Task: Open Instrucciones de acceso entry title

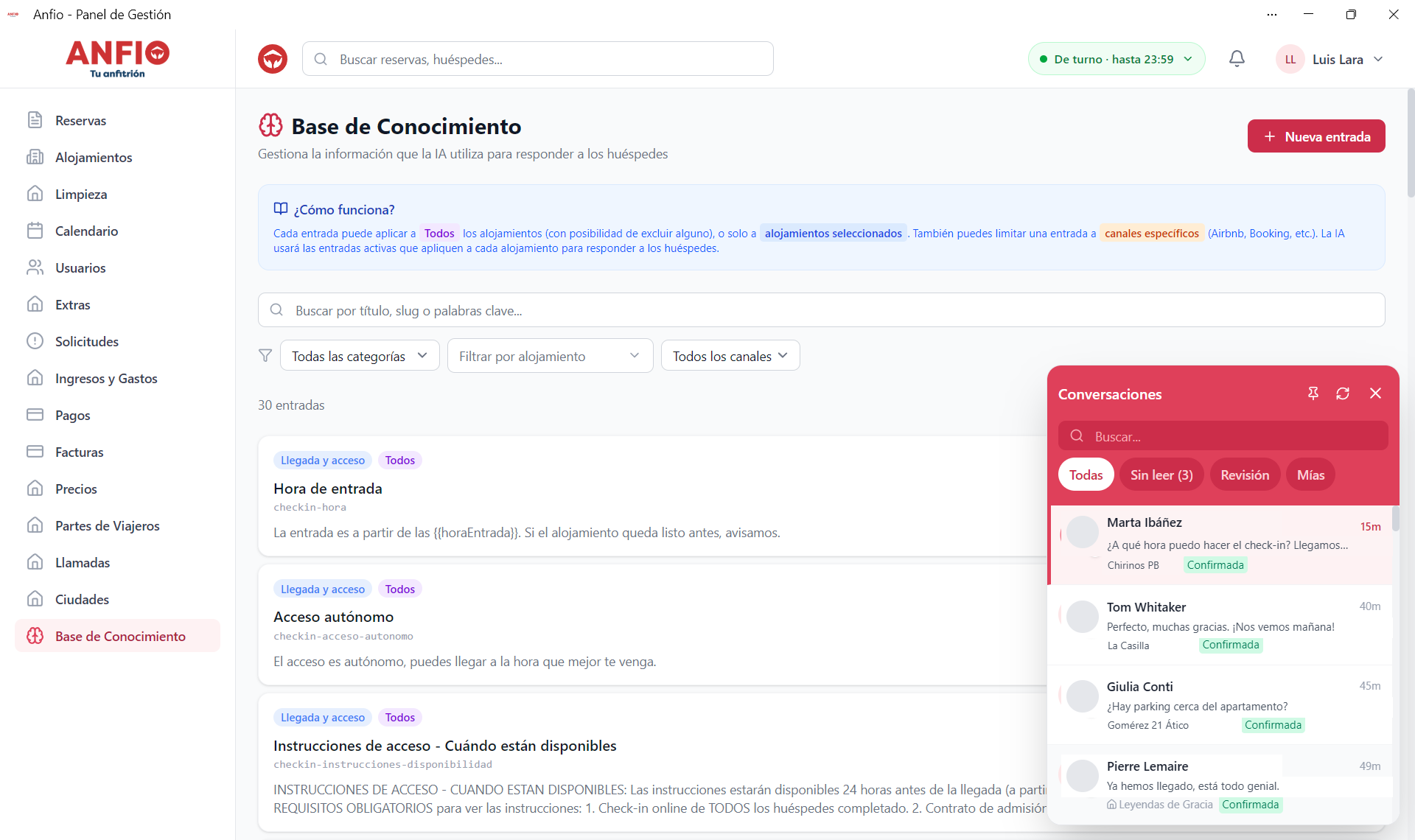Action: pos(445,746)
